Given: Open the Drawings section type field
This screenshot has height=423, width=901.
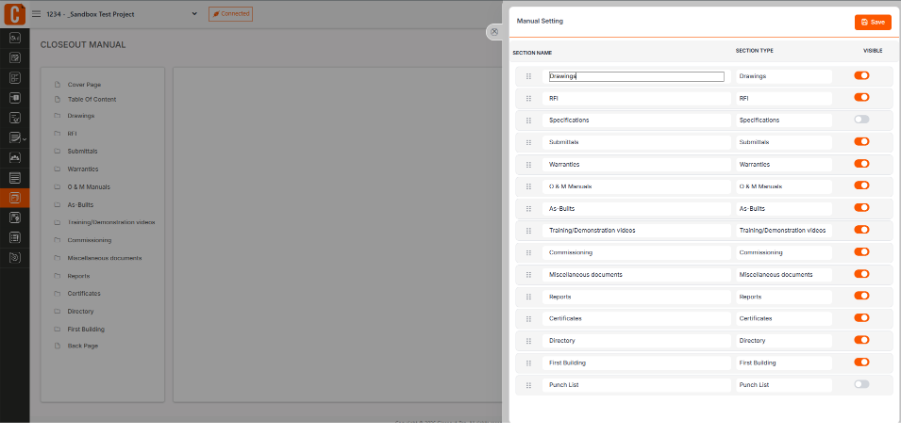Looking at the screenshot, I should click(784, 76).
